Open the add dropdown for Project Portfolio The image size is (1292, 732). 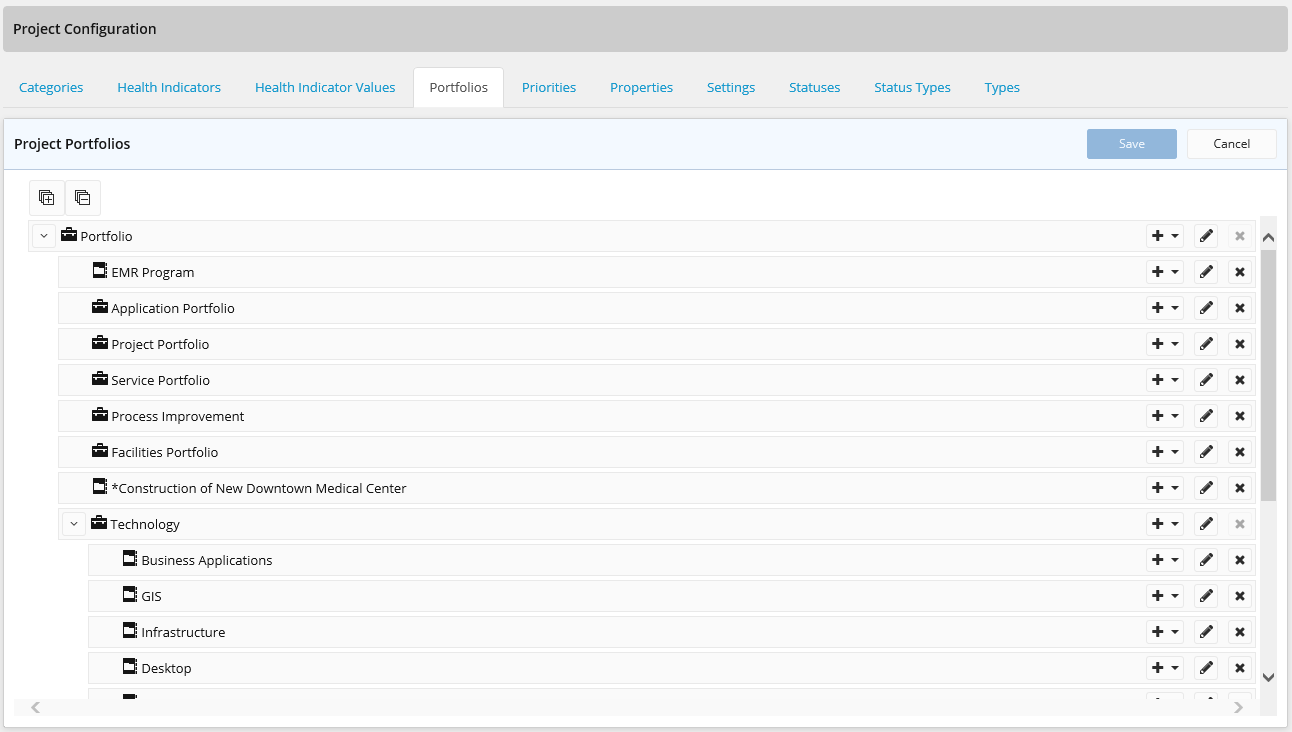click(1165, 344)
